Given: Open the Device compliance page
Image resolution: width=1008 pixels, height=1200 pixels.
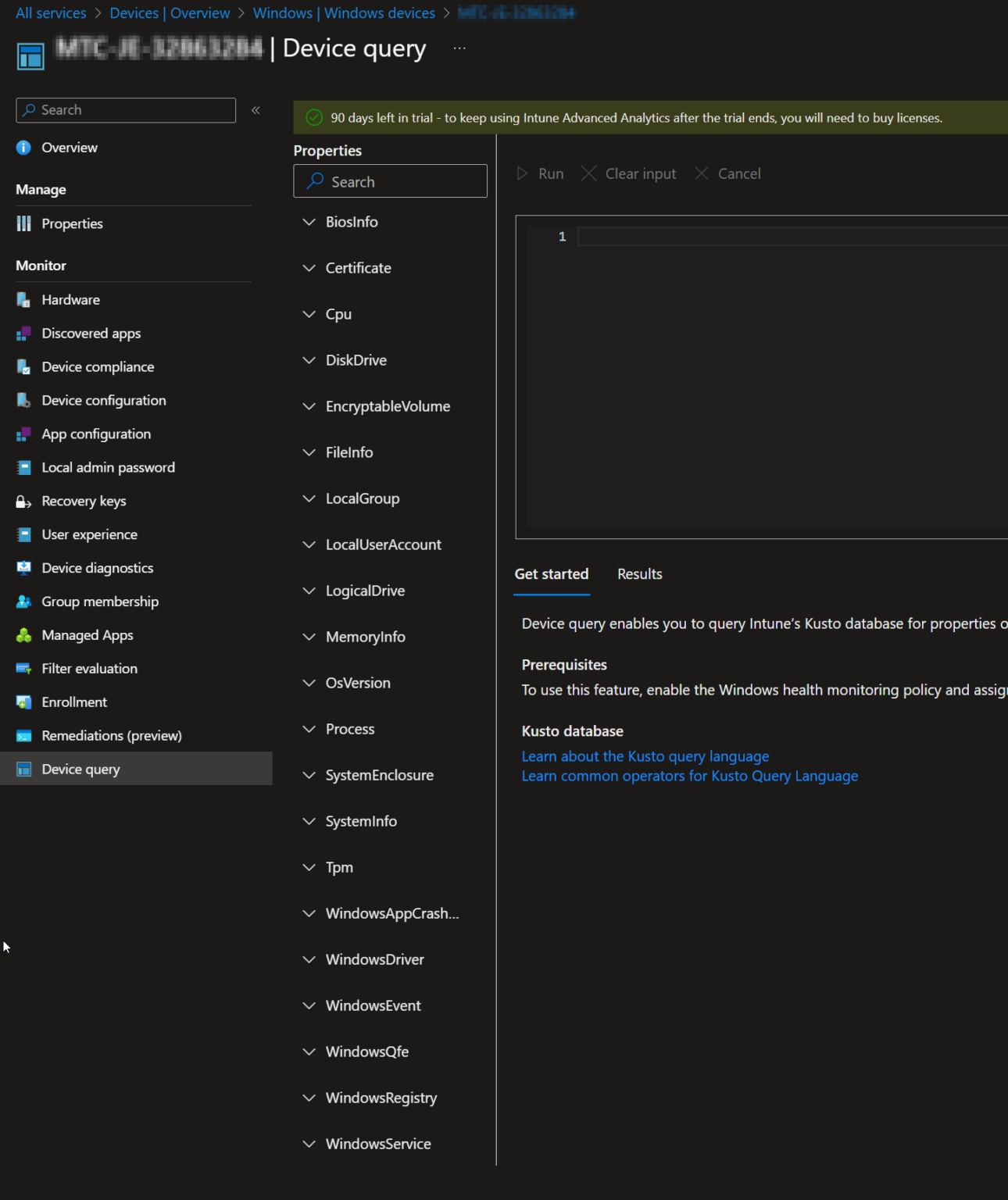Looking at the screenshot, I should coord(98,366).
